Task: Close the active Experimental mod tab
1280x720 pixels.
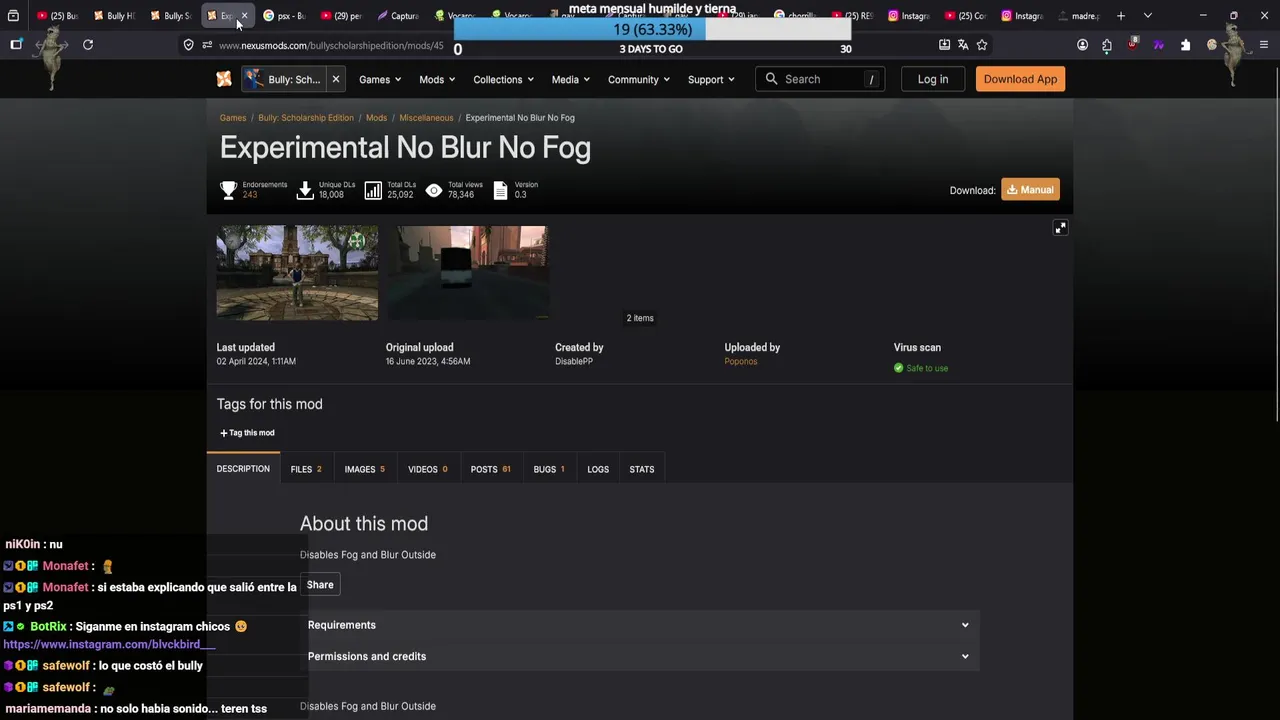Action: (x=244, y=16)
